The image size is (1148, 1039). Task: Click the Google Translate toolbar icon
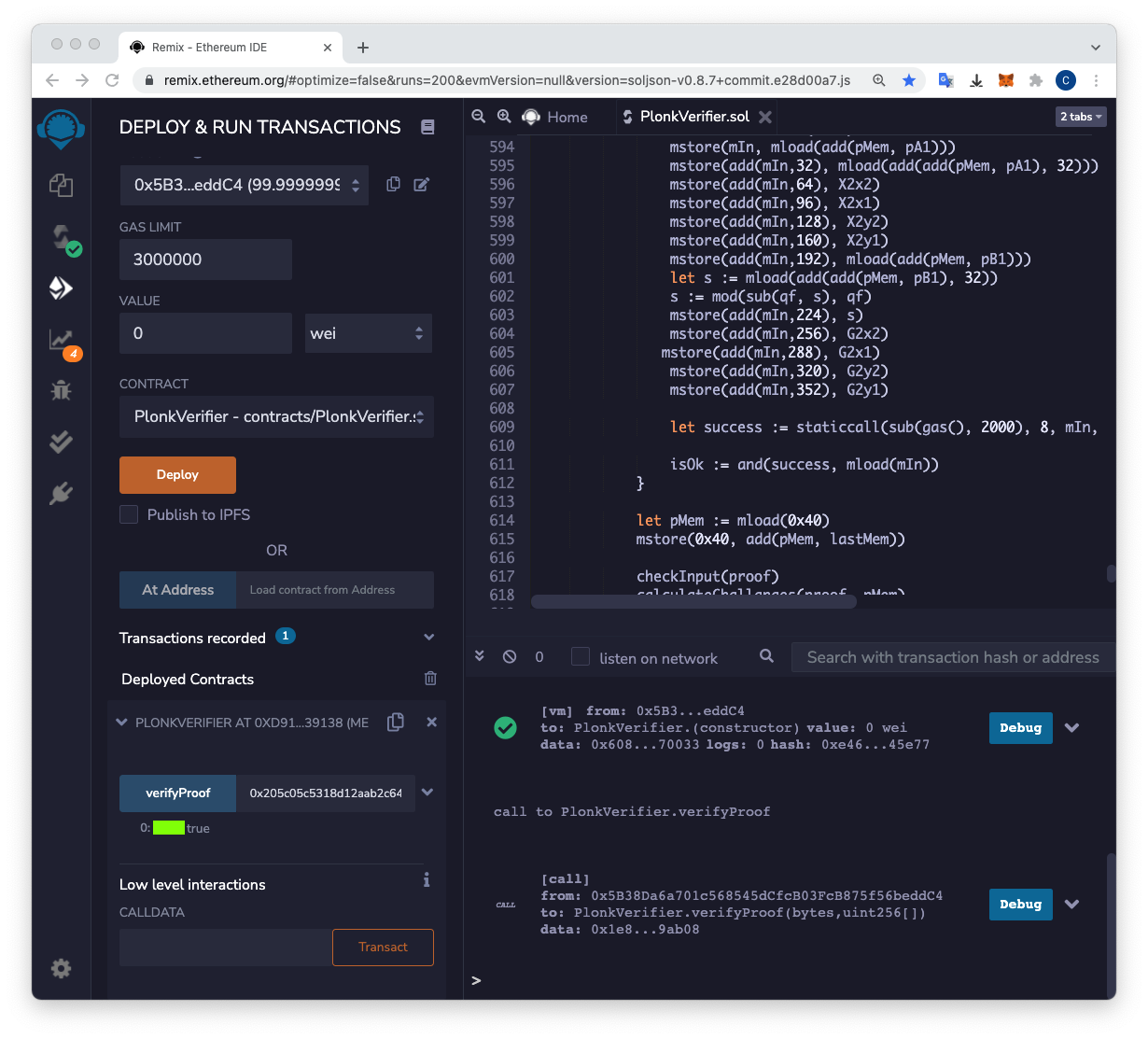click(945, 80)
